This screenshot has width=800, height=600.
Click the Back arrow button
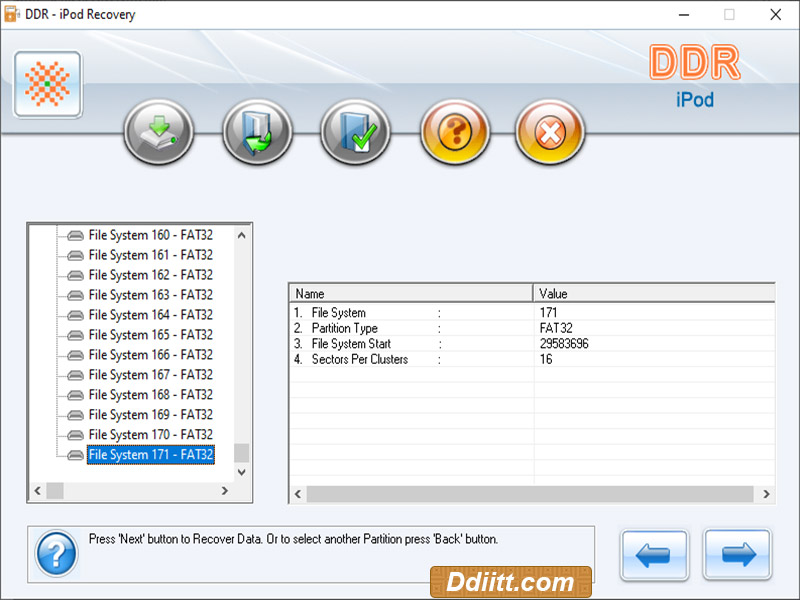click(654, 554)
